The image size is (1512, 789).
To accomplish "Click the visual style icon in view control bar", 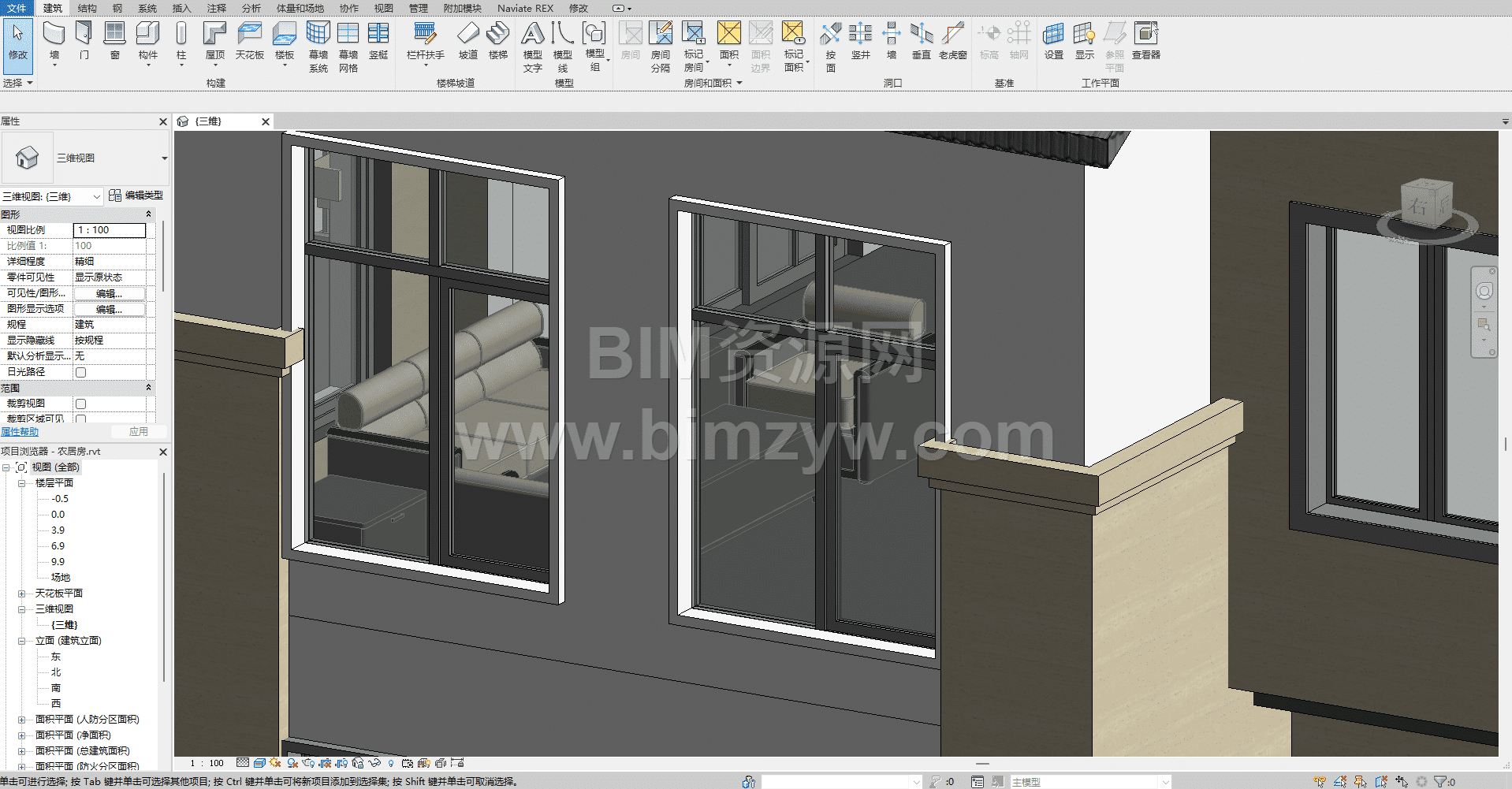I will [259, 763].
